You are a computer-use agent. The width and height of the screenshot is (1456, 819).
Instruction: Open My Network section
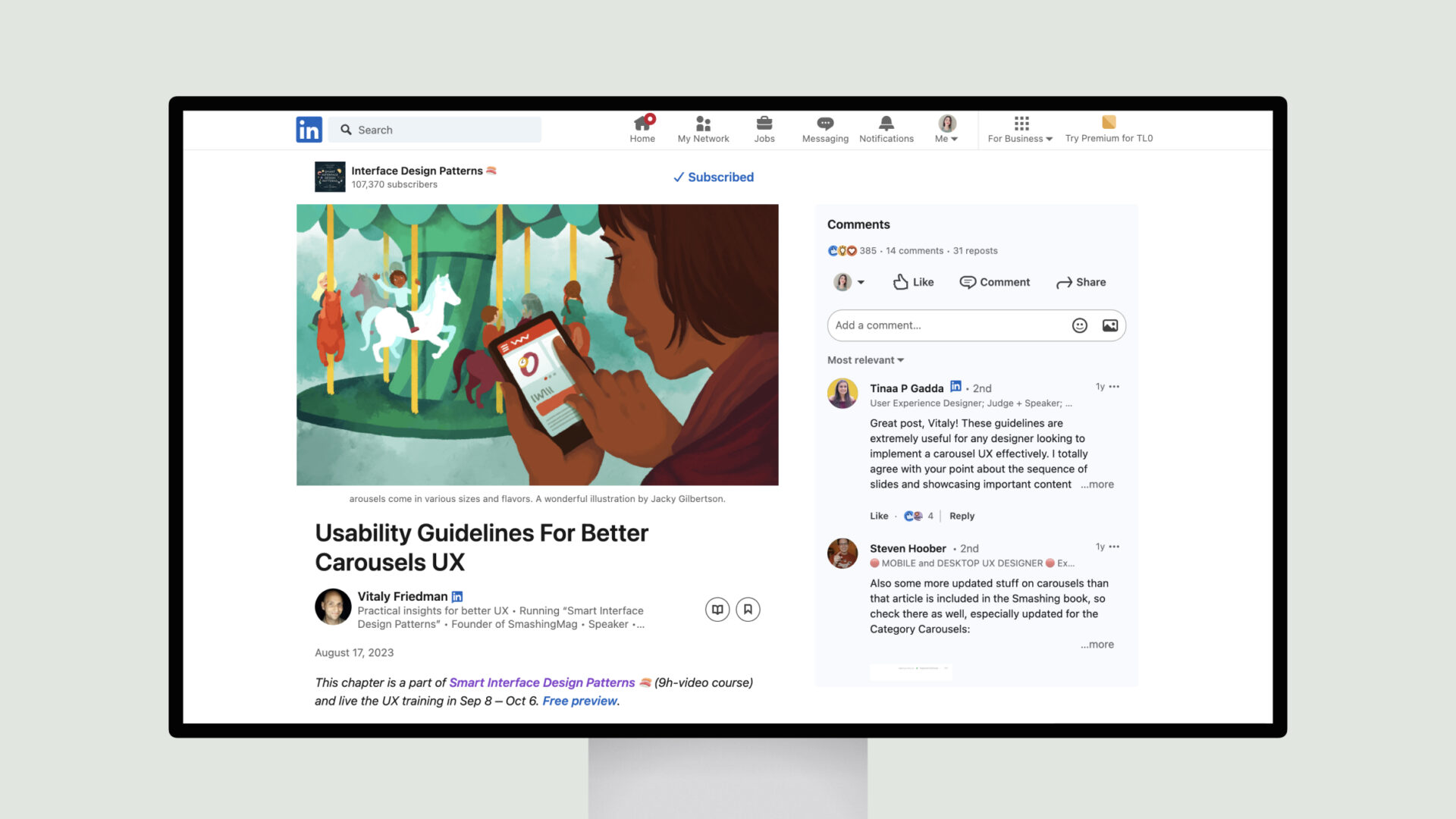704,128
